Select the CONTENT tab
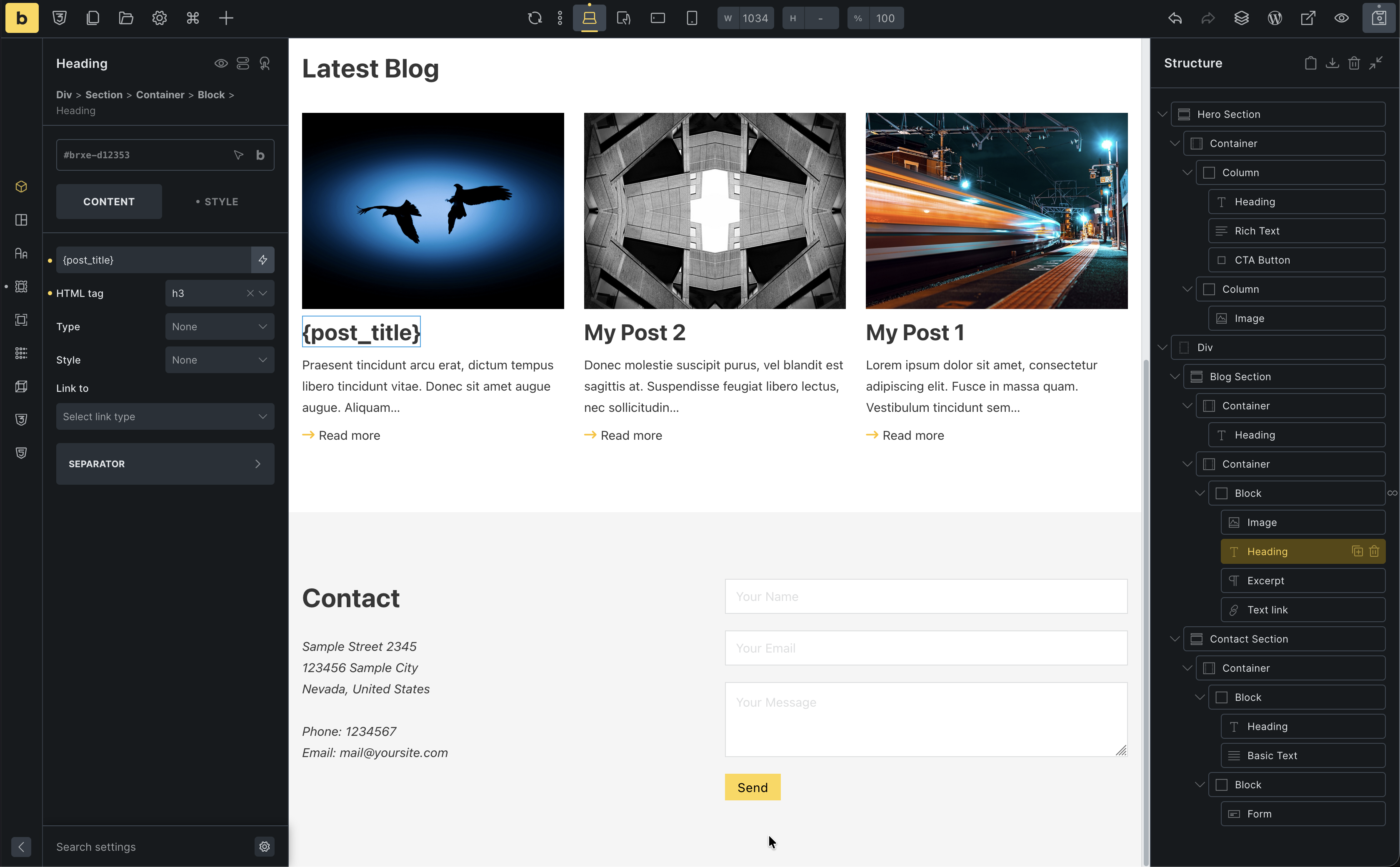This screenshot has height=867, width=1400. pyautogui.click(x=109, y=202)
